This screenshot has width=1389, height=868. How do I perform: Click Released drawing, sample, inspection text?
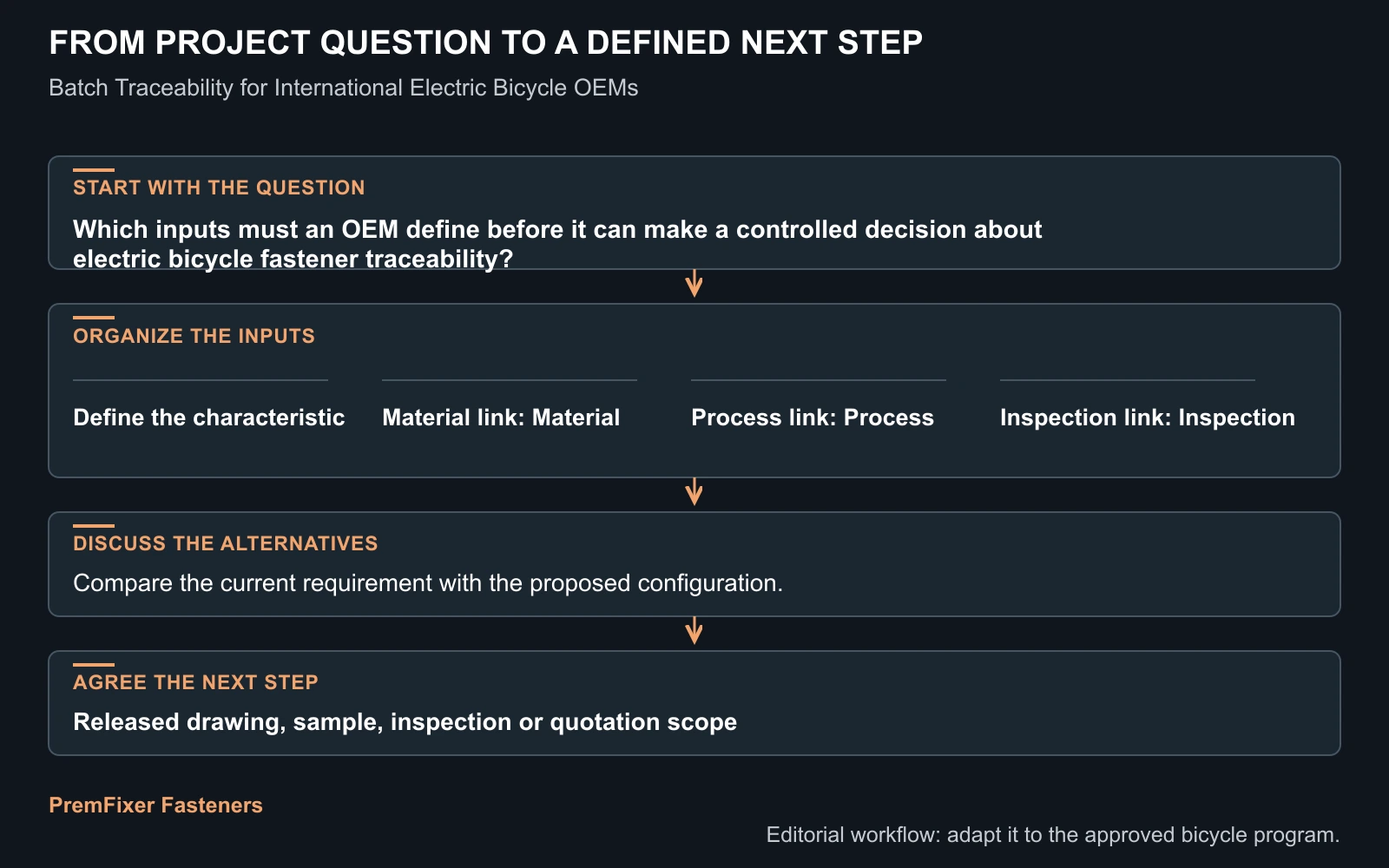405,722
